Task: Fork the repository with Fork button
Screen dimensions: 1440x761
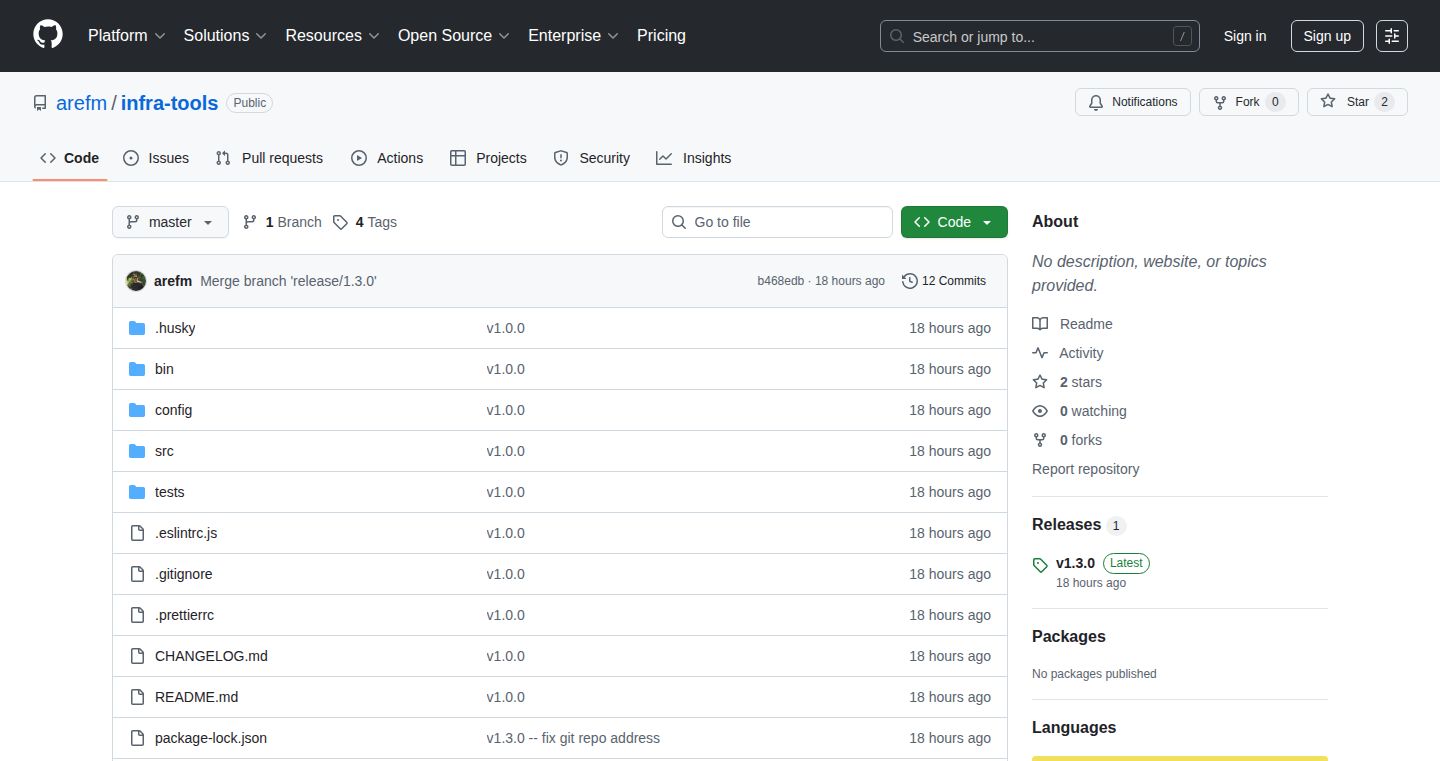Action: [1248, 102]
